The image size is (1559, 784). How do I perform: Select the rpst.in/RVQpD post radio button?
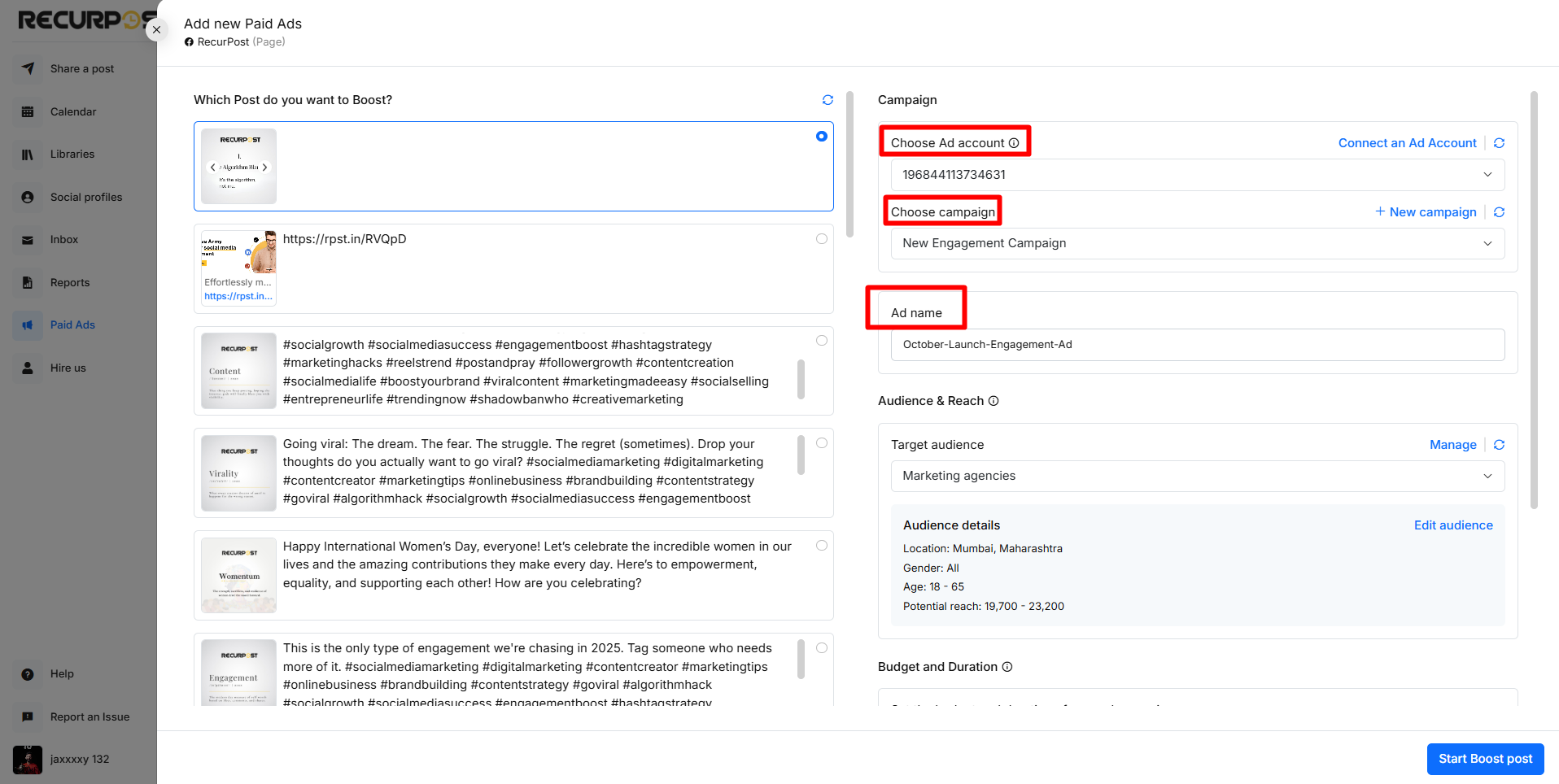[x=822, y=239]
